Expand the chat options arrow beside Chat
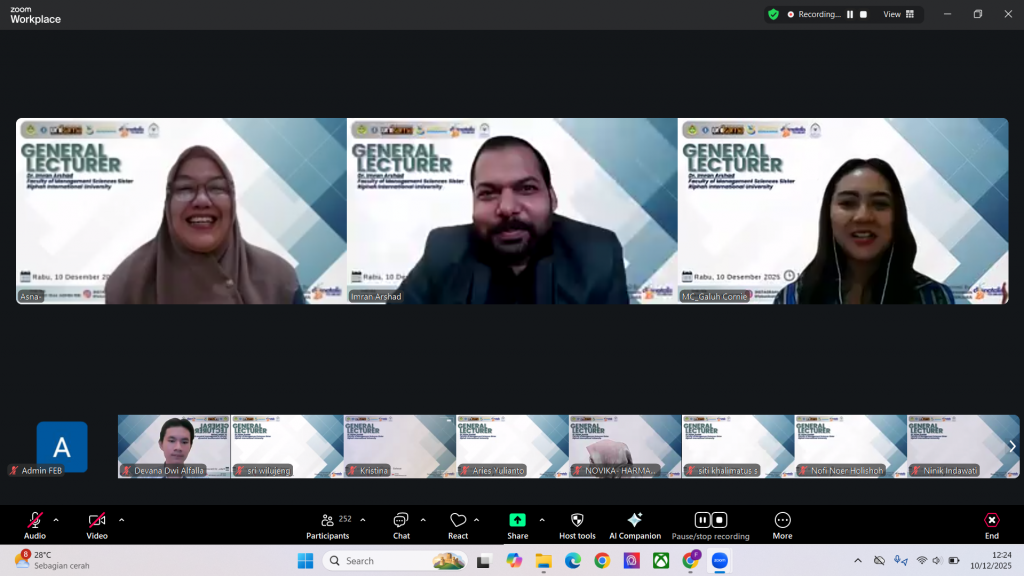 (423, 520)
